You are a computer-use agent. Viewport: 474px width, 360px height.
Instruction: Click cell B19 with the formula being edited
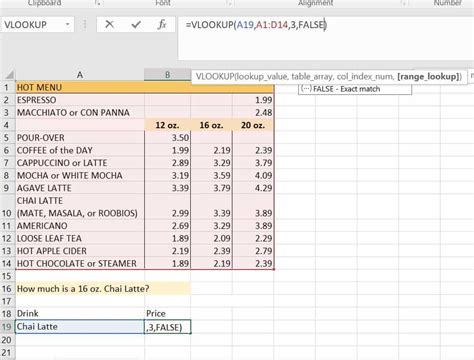pyautogui.click(x=168, y=327)
